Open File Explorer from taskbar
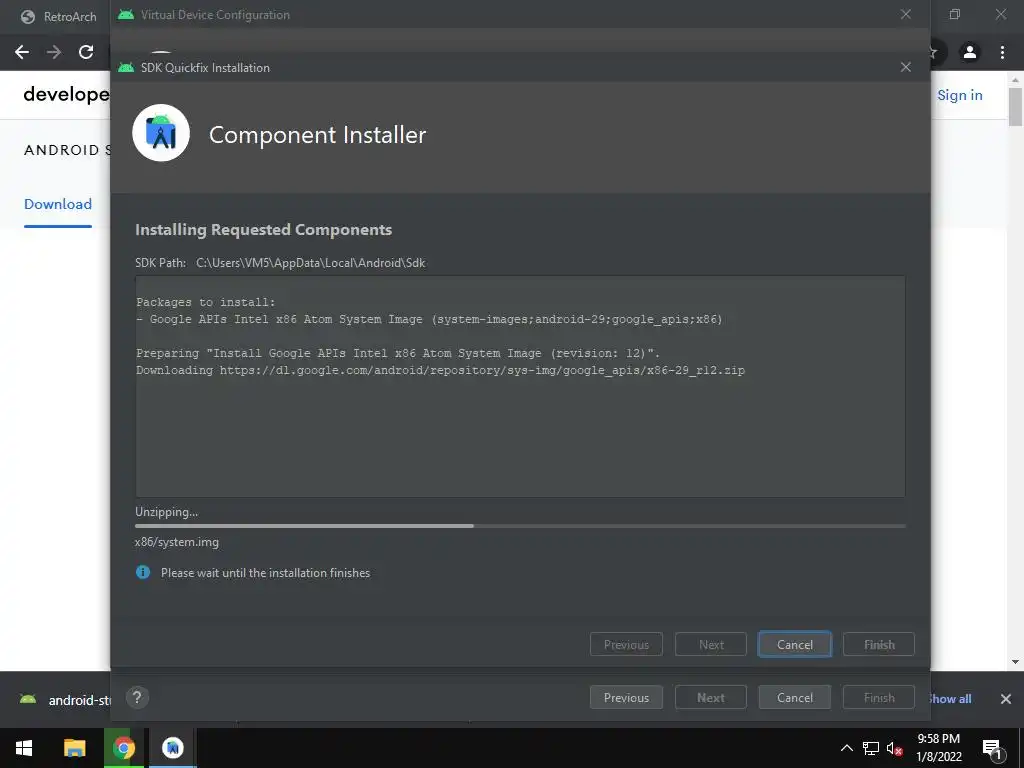 pyautogui.click(x=74, y=748)
